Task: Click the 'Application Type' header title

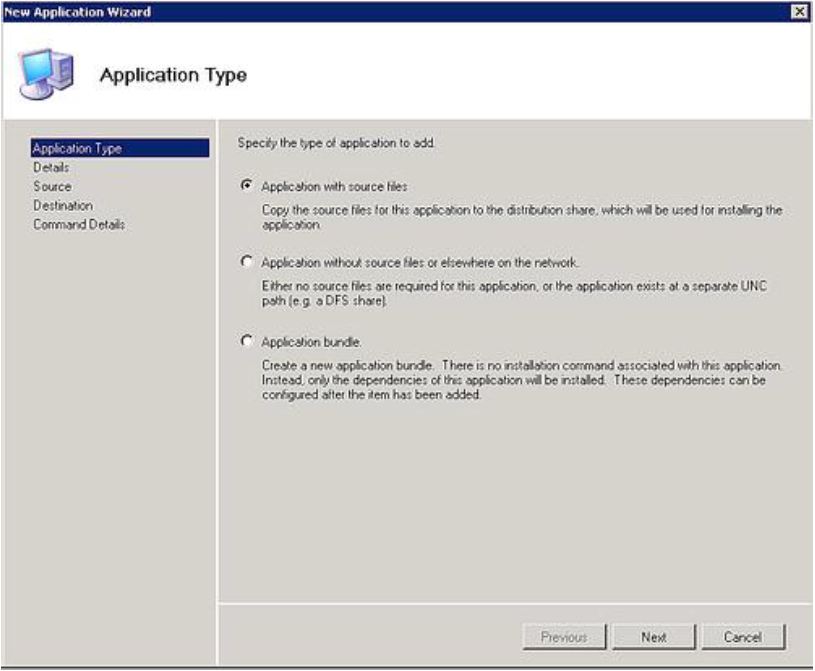Action: [173, 75]
